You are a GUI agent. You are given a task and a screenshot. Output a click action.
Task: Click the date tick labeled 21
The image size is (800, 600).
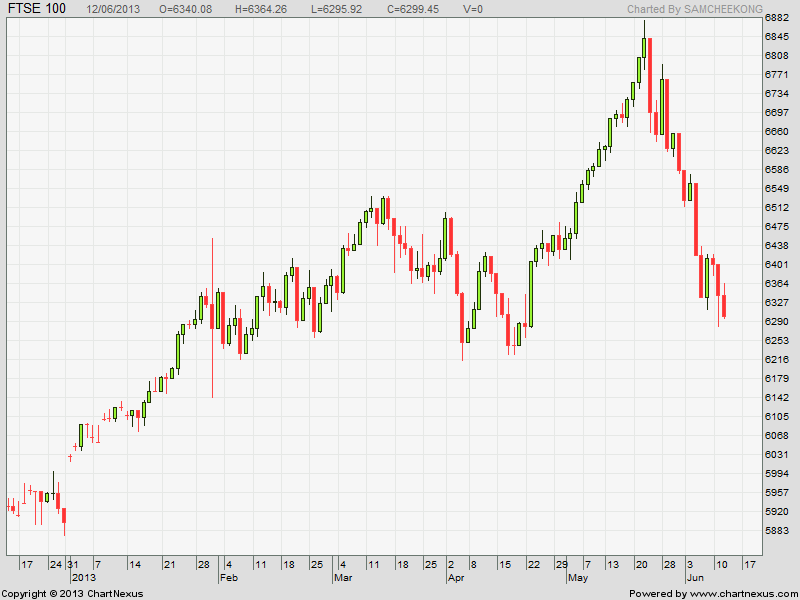tap(169, 564)
